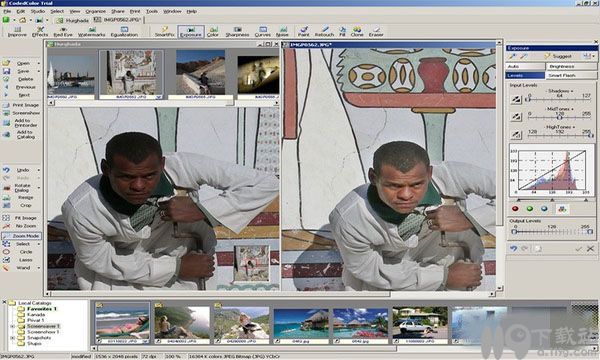Screen dimensions: 600x360
Task: Click the Output Levels slider
Action: [552, 231]
